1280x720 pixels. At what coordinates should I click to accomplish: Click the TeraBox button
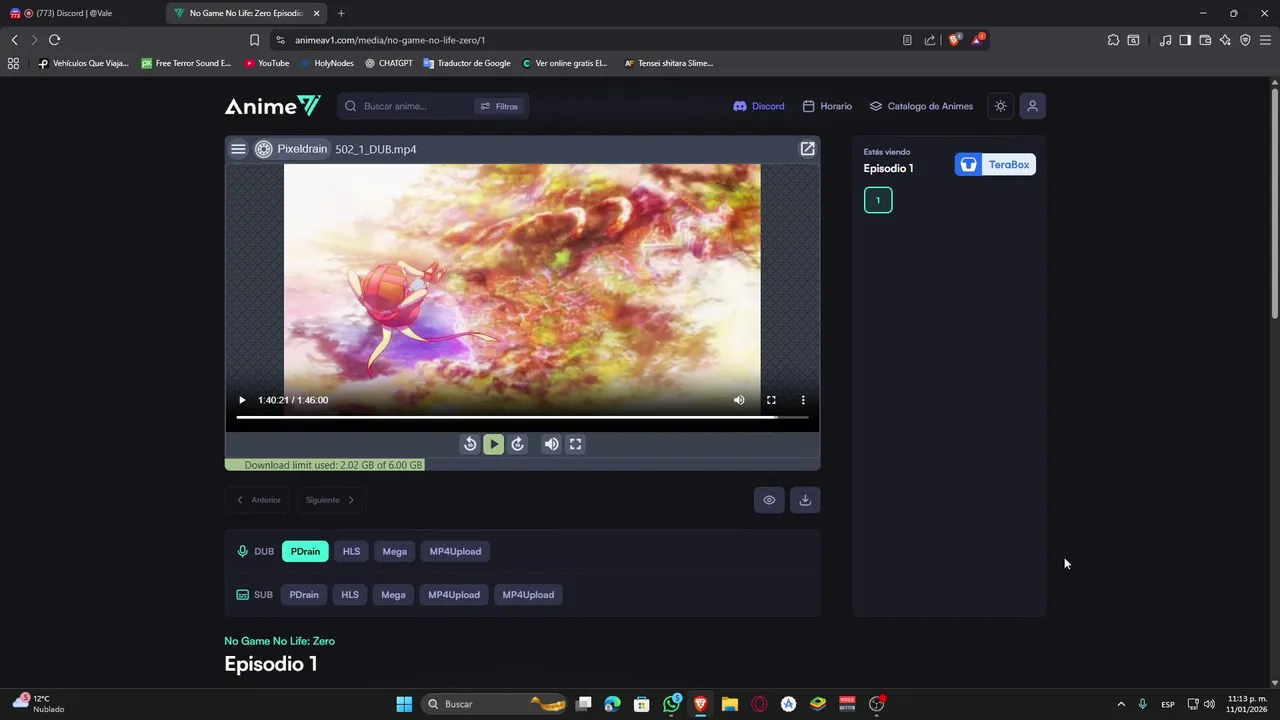pos(995,165)
